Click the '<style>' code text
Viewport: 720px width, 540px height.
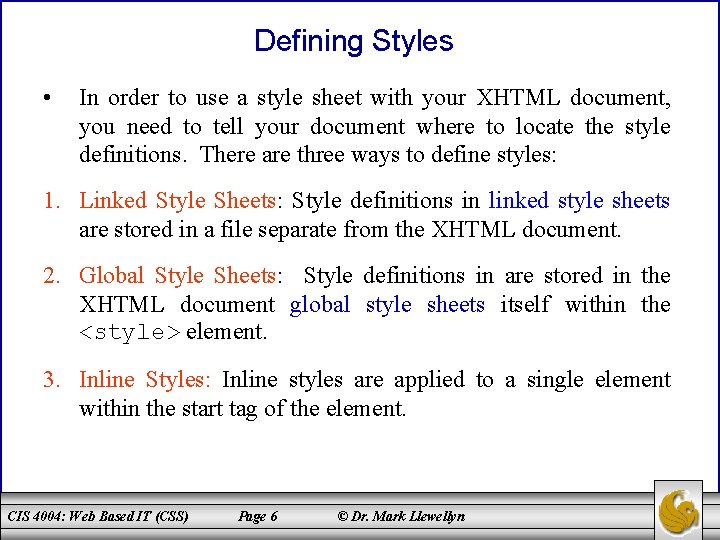pos(130,332)
